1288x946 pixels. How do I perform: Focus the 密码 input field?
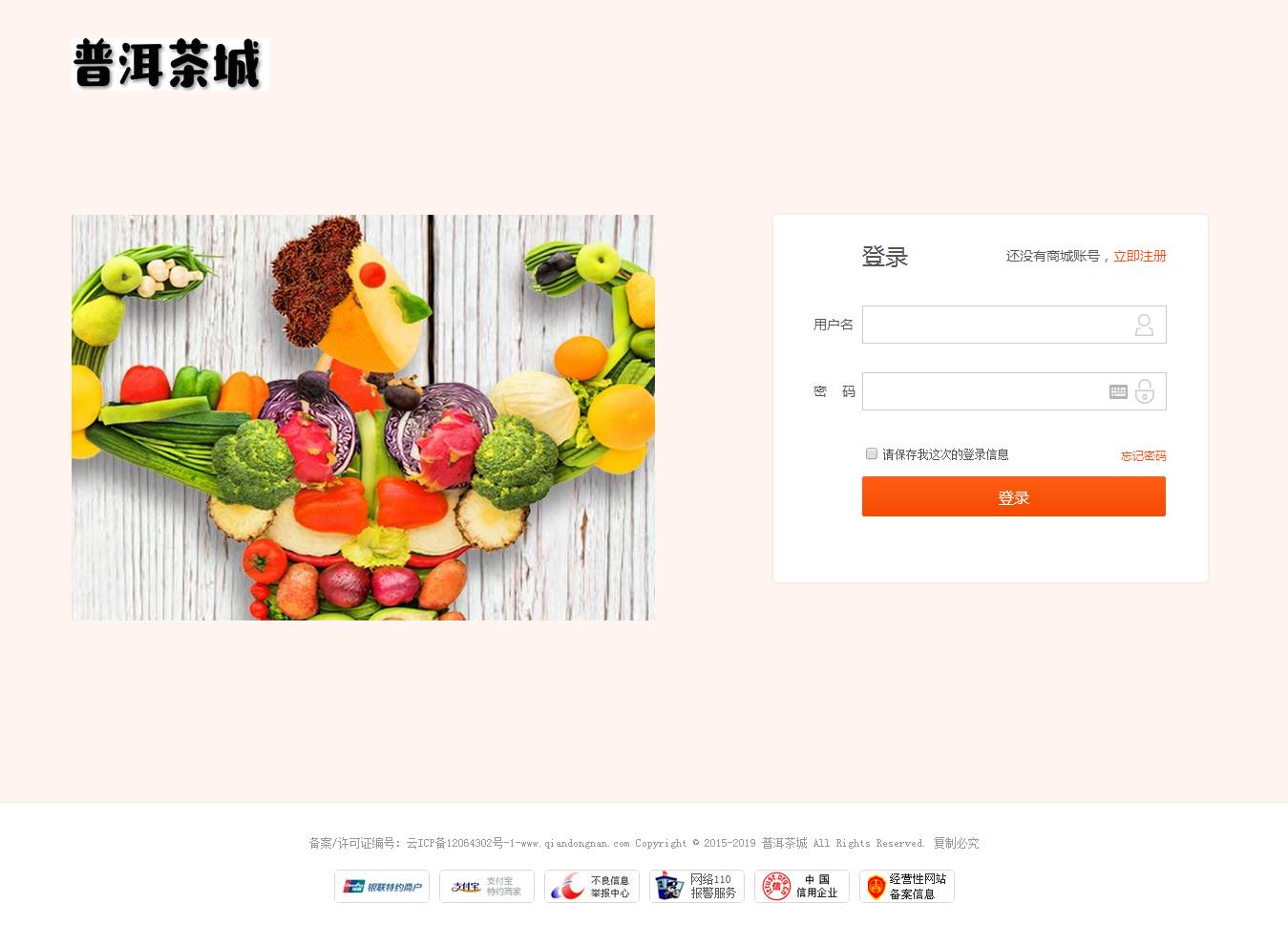[x=1014, y=391]
